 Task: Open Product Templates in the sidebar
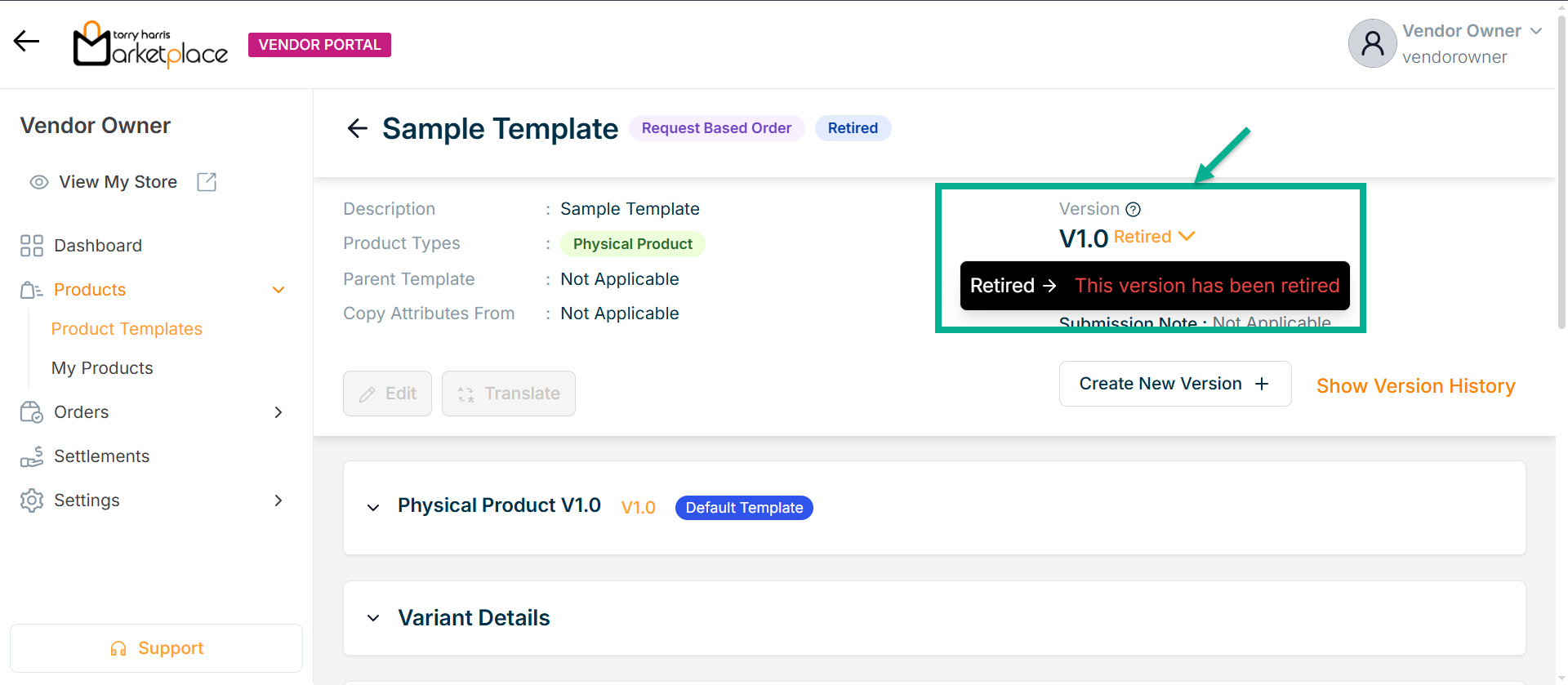tap(127, 329)
